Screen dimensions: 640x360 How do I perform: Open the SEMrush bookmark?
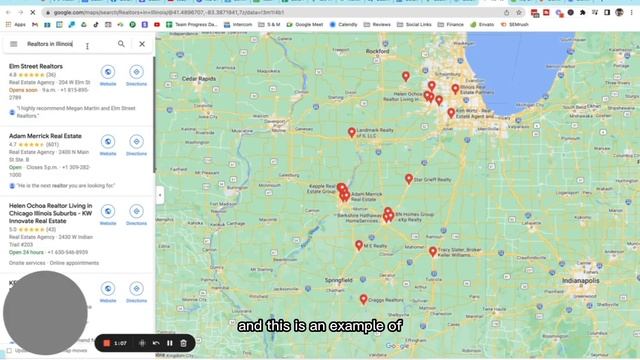click(514, 24)
